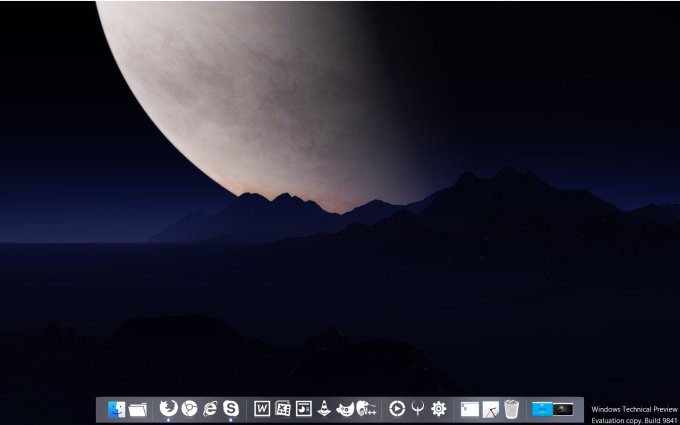Screen dimensions: 680x425
Task: Open Internet Explorer from the dock
Action: [x=210, y=408]
